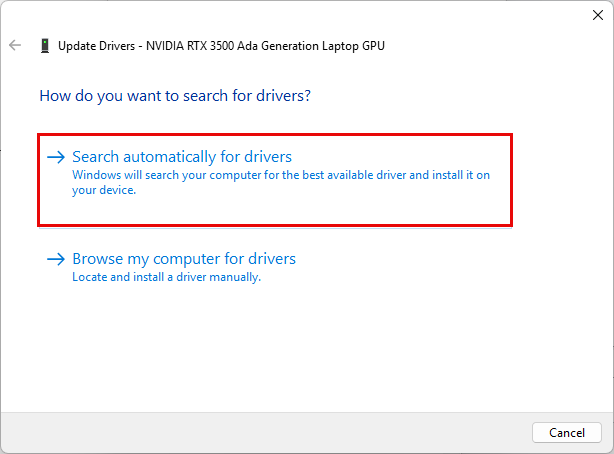
Task: Close the Update Drivers dialog with X
Action: [x=598, y=15]
